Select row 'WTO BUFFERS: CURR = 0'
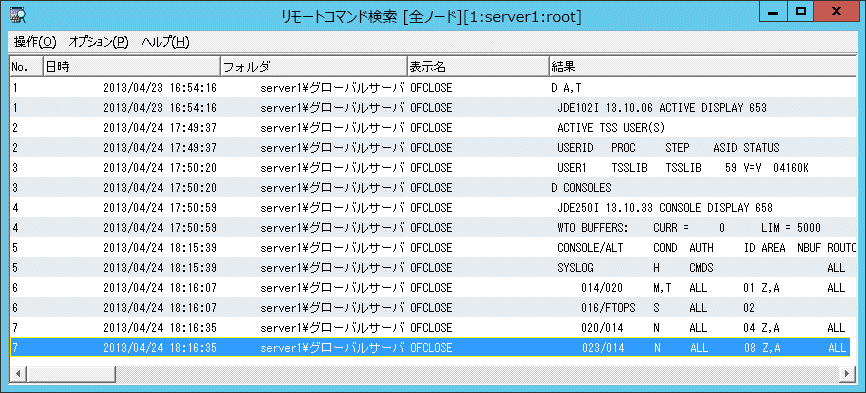The width and height of the screenshot is (866, 393). 430,227
